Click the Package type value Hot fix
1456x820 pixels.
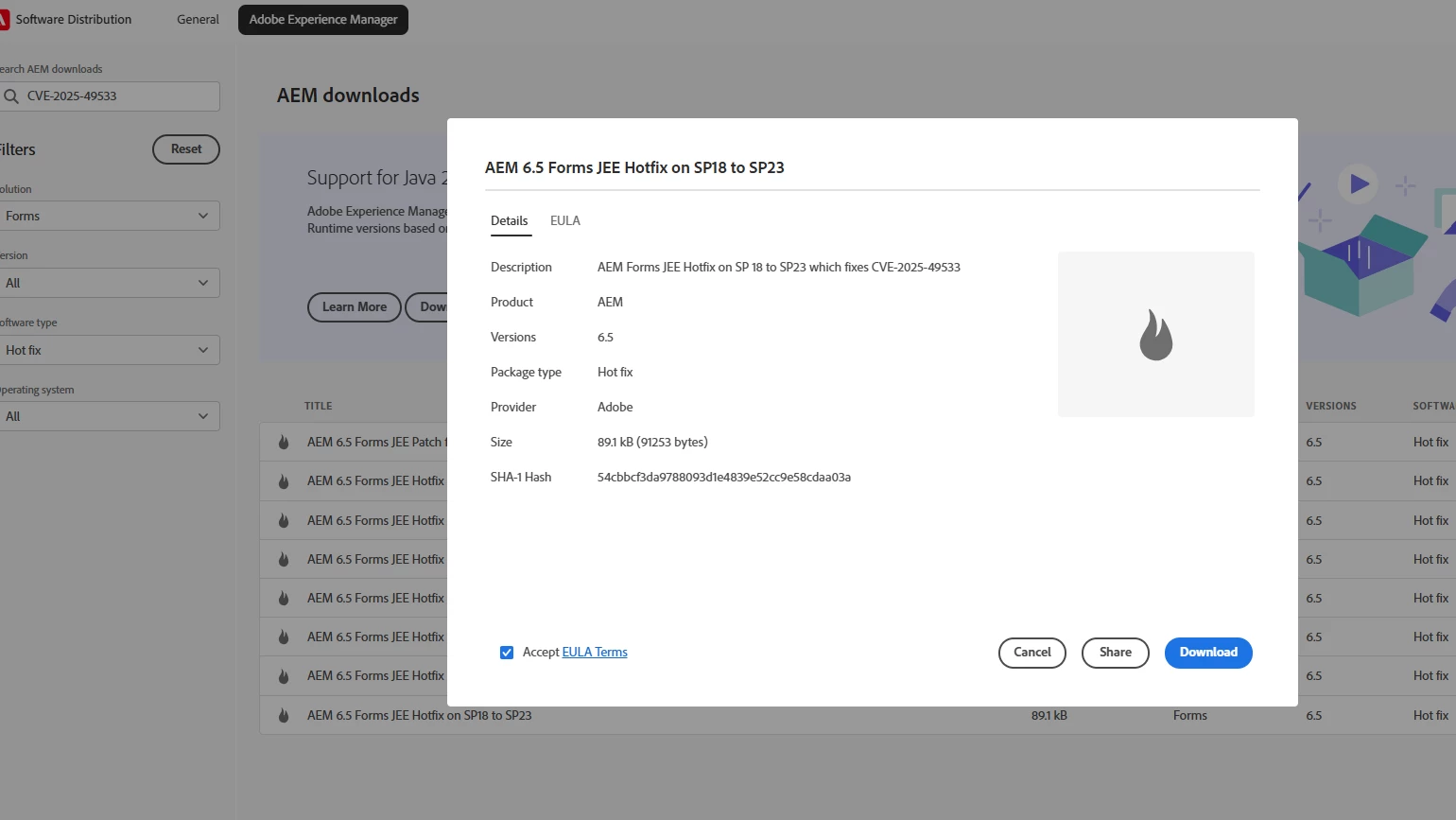click(615, 373)
